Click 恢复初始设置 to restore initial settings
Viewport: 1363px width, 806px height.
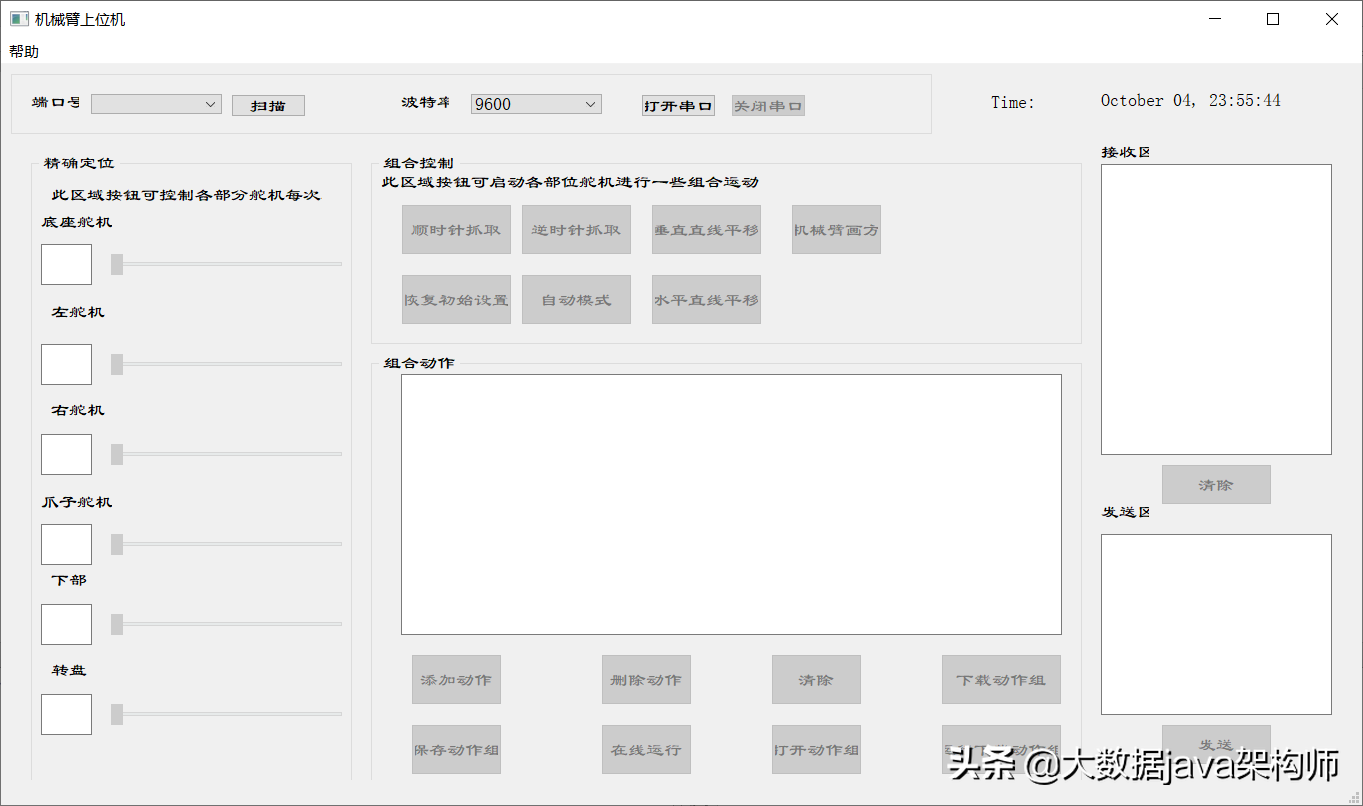pyautogui.click(x=456, y=299)
